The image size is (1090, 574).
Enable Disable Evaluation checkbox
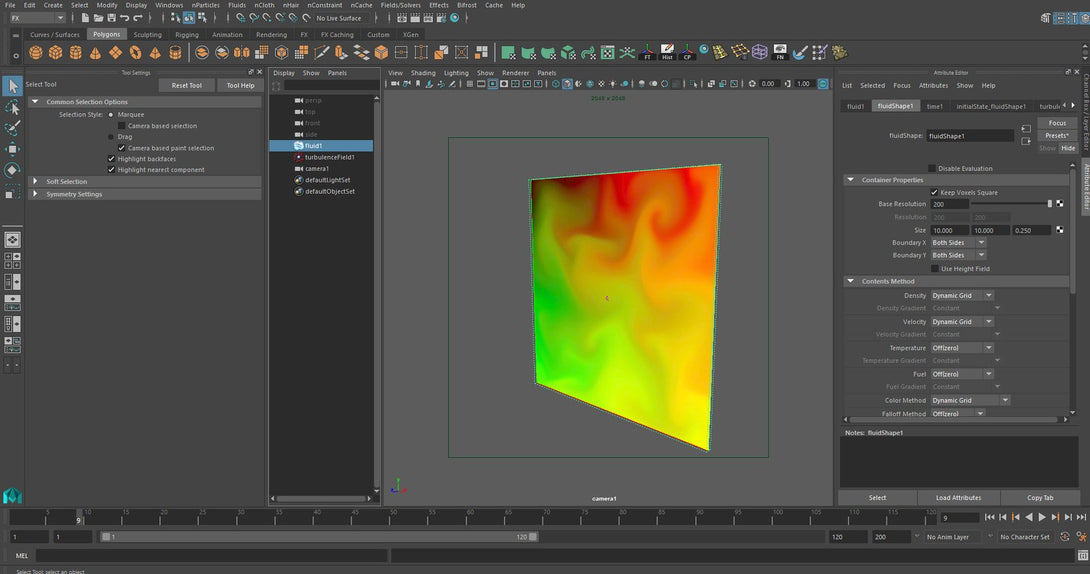pyautogui.click(x=932, y=168)
